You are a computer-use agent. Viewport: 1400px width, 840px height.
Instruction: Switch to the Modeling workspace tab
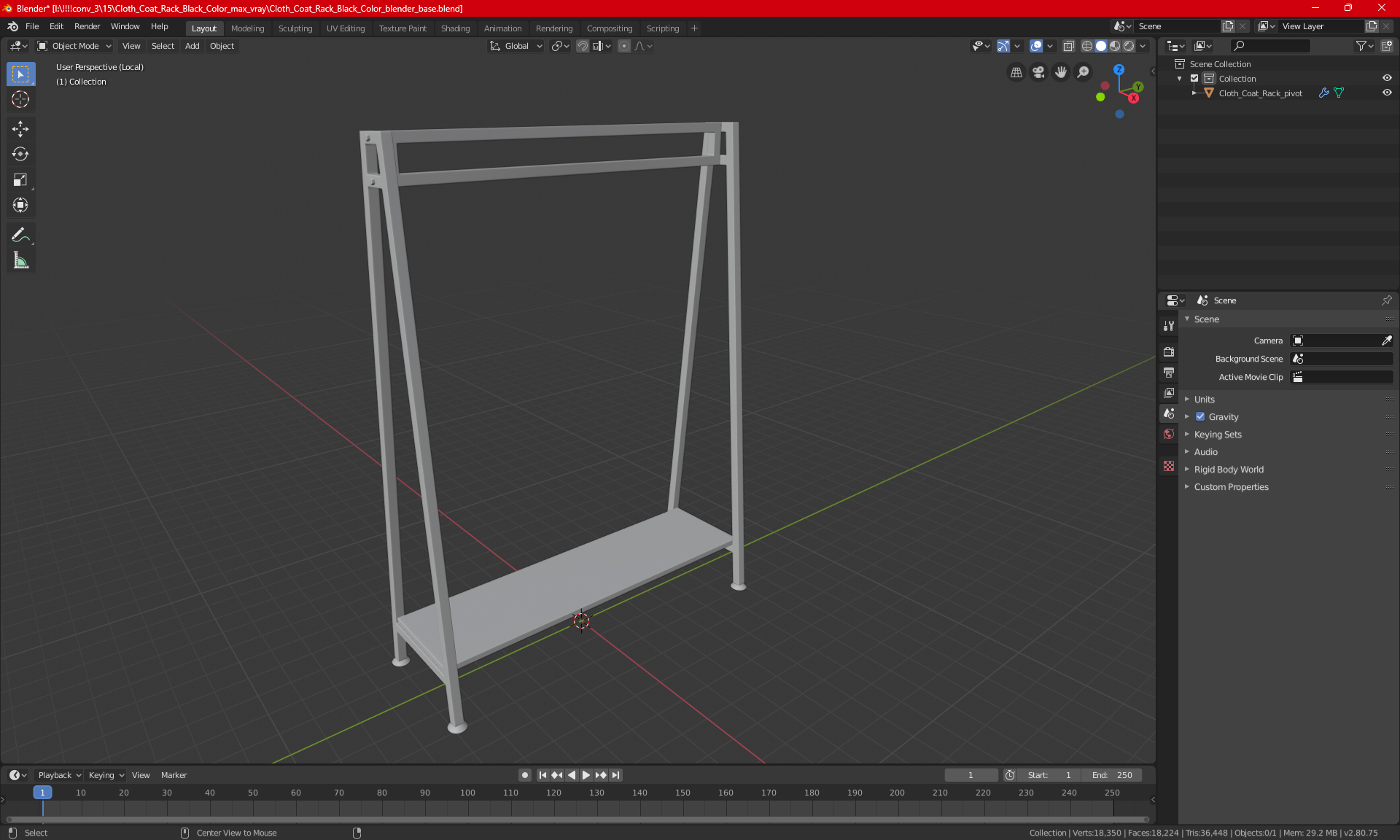(x=247, y=28)
